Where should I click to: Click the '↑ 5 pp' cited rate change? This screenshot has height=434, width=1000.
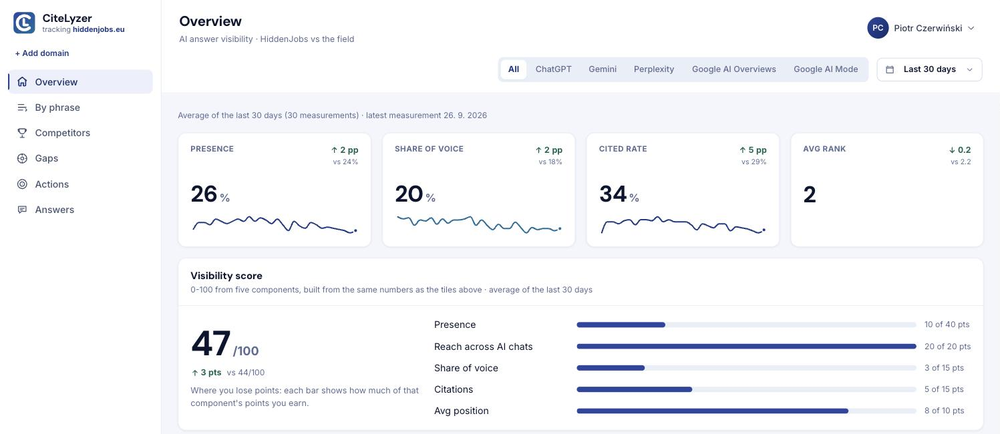tap(753, 150)
